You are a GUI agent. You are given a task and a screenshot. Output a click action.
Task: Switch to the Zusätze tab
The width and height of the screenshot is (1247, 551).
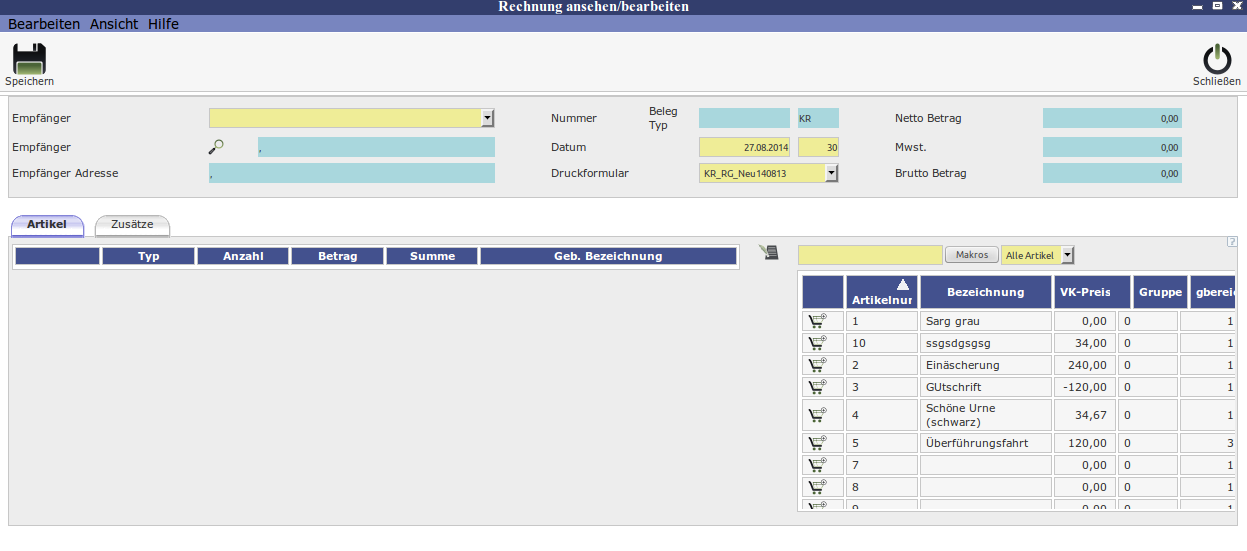[132, 225]
